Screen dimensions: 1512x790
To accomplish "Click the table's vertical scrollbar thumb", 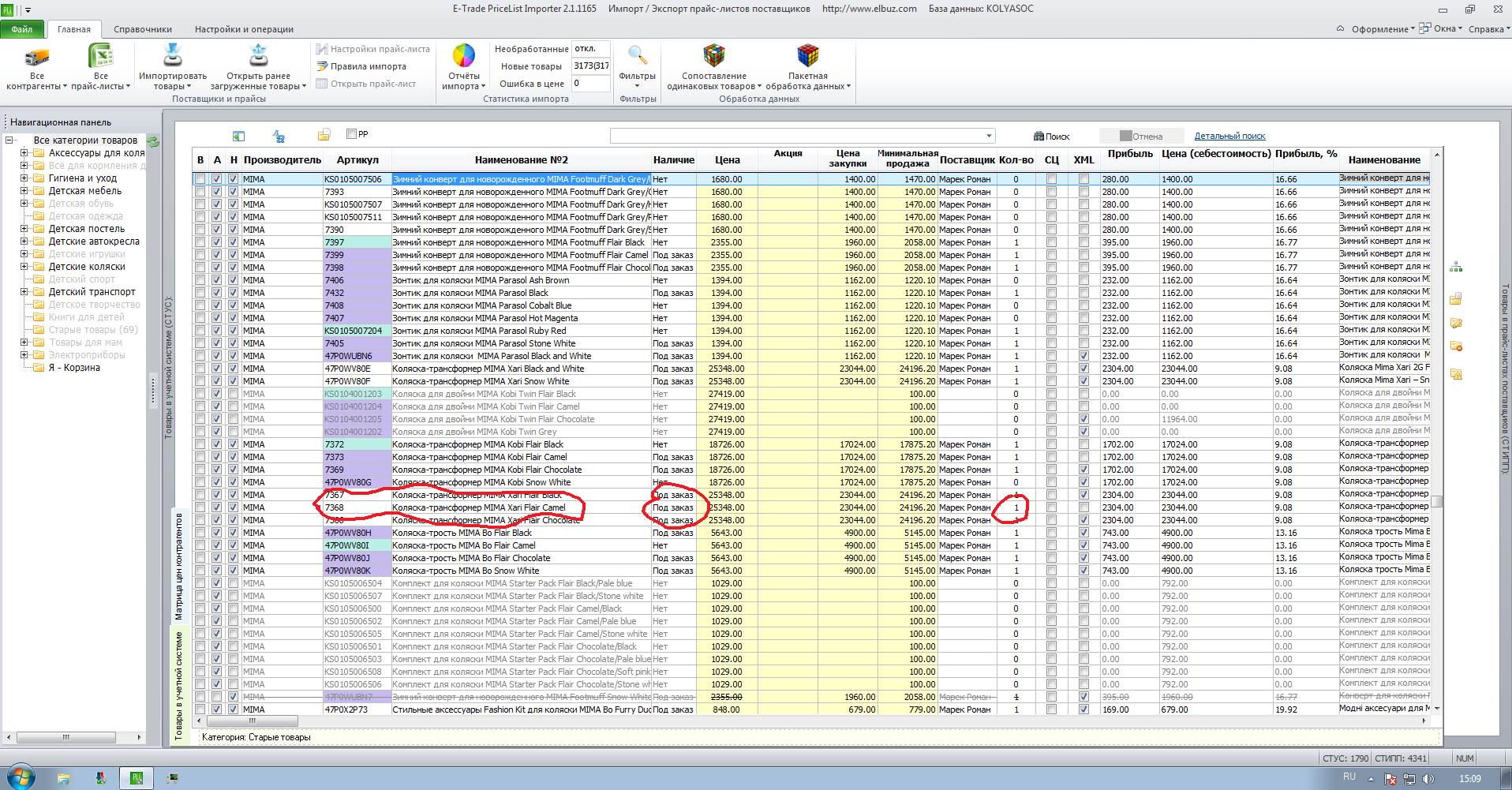I will click(1438, 500).
